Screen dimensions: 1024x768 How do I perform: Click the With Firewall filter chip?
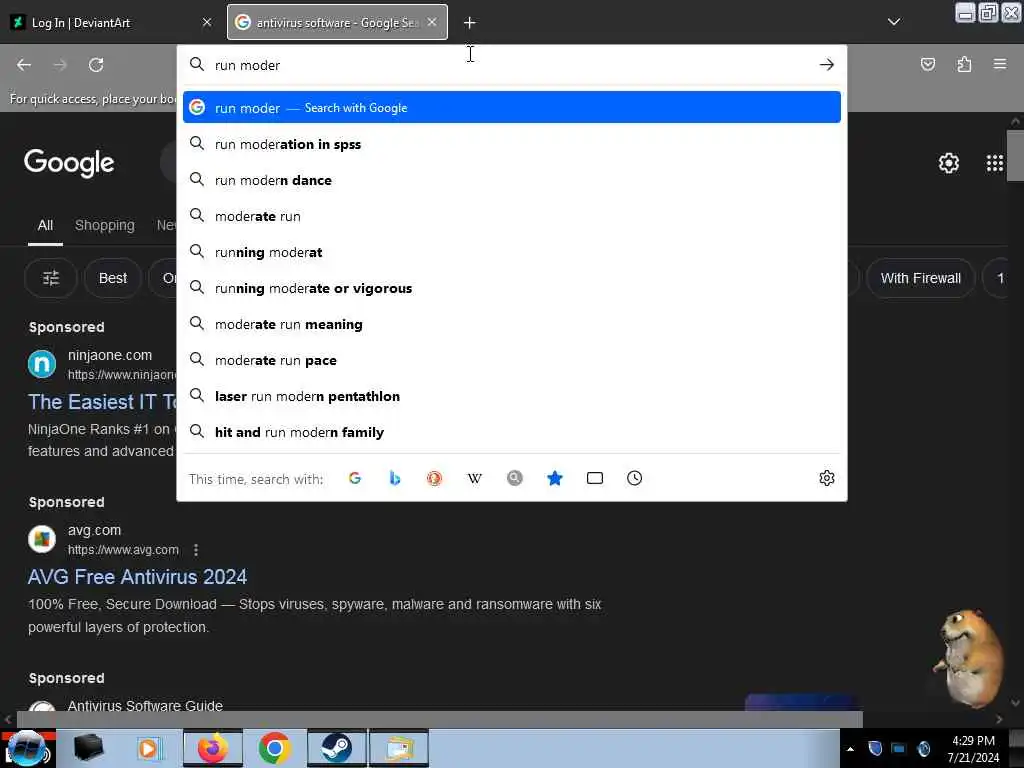[920, 278]
